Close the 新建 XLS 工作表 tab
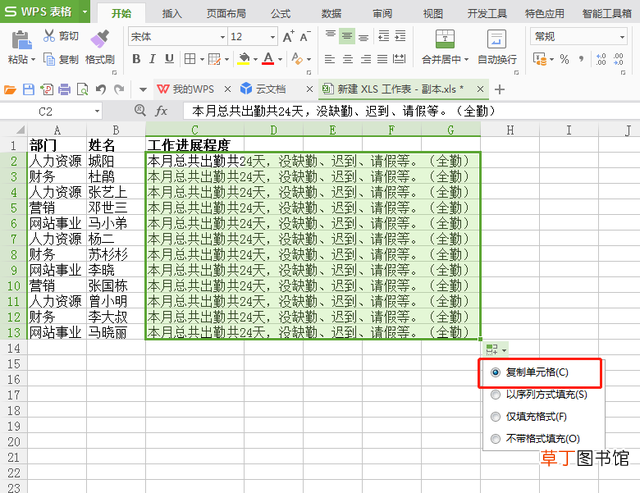Image resolution: width=640 pixels, height=493 pixels. (x=480, y=89)
